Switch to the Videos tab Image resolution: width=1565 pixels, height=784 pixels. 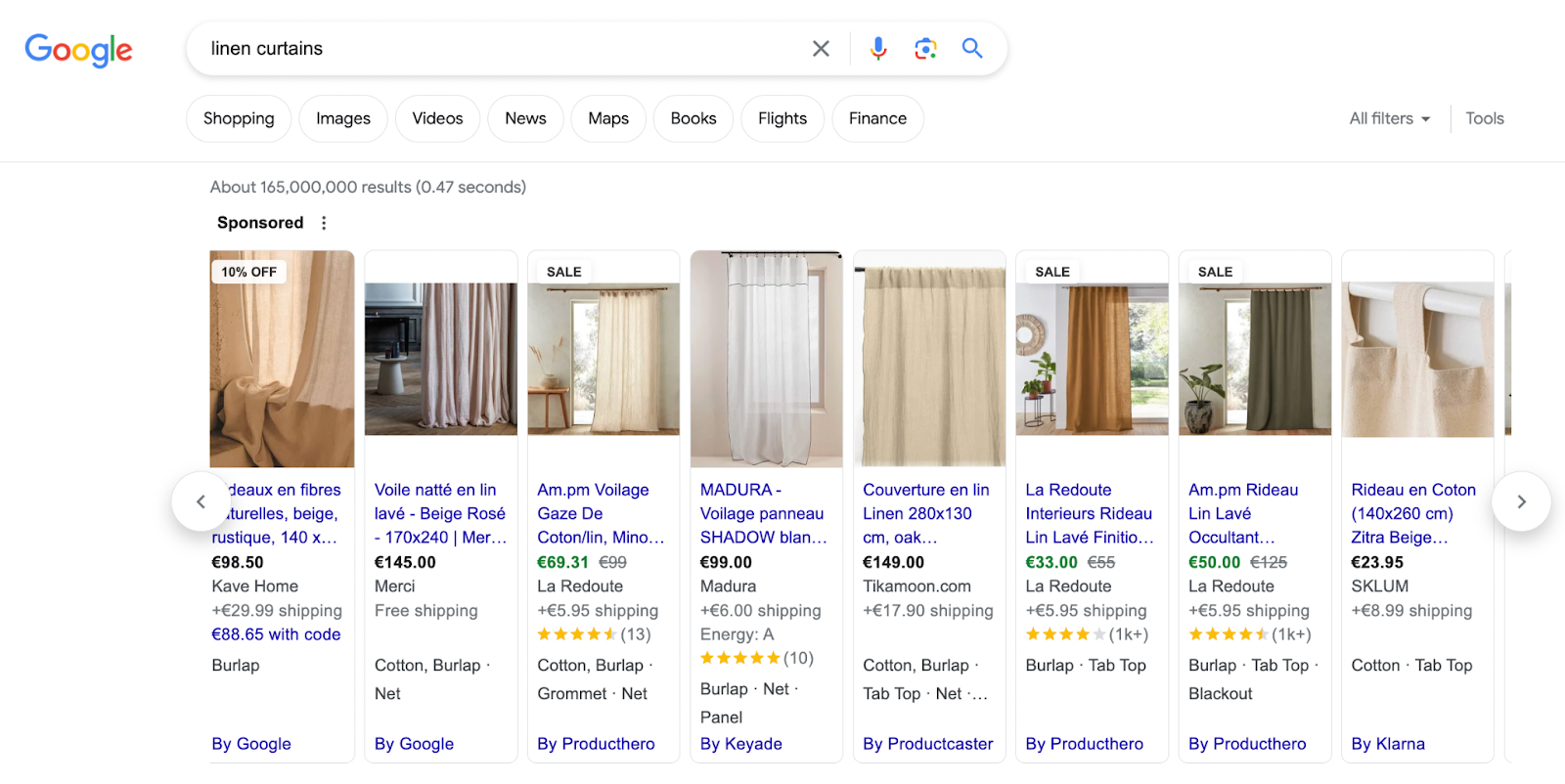pyautogui.click(x=437, y=118)
